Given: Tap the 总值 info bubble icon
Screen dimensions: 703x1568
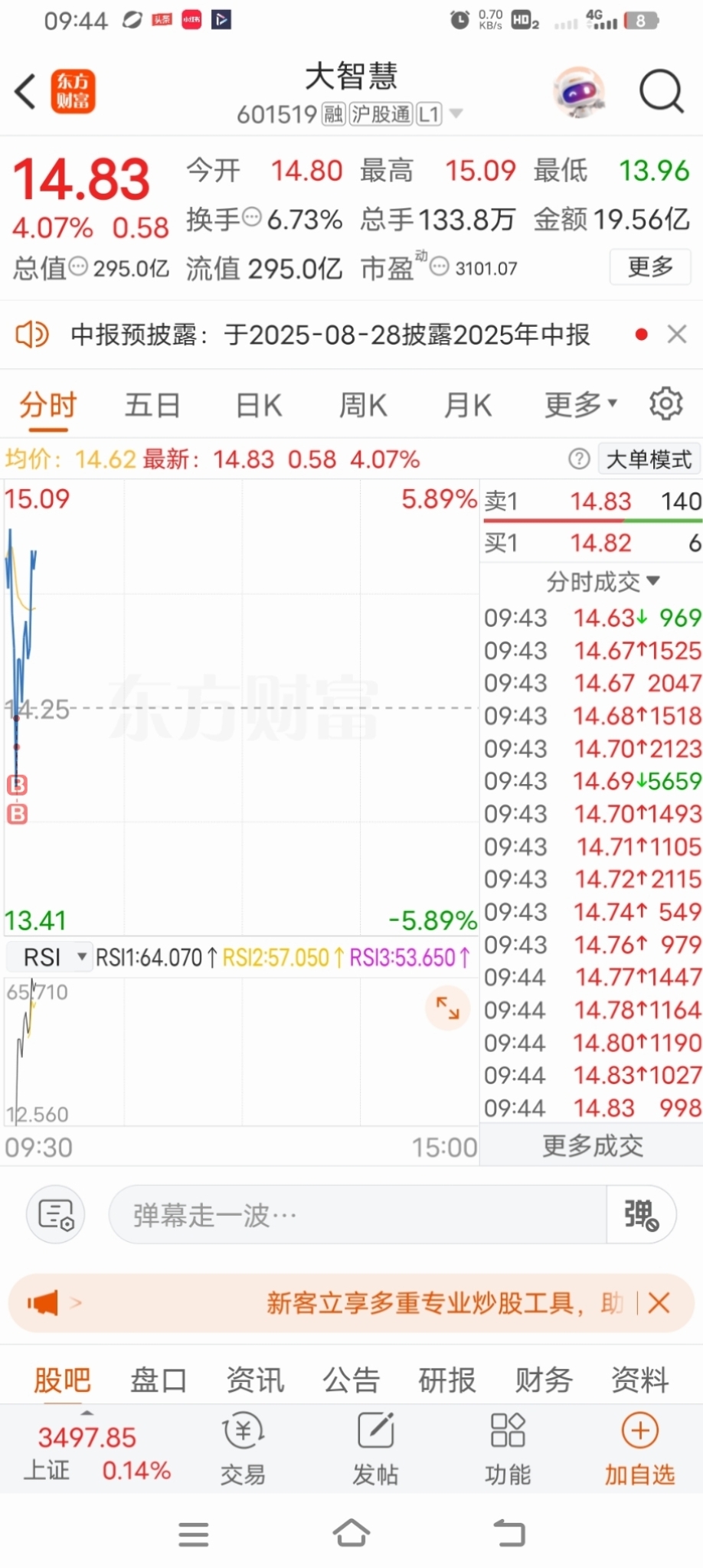Looking at the screenshot, I should coord(78,266).
